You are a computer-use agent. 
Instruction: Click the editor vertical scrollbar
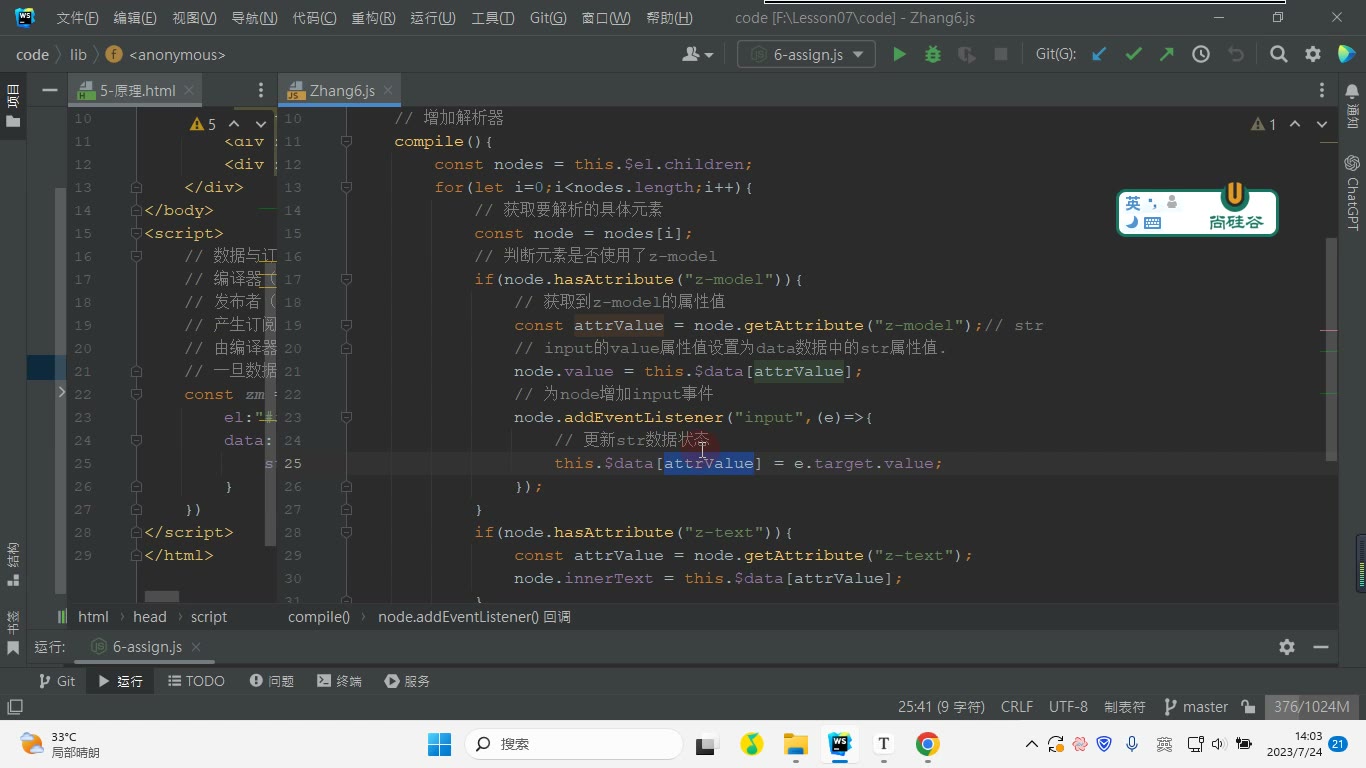click(1331, 350)
